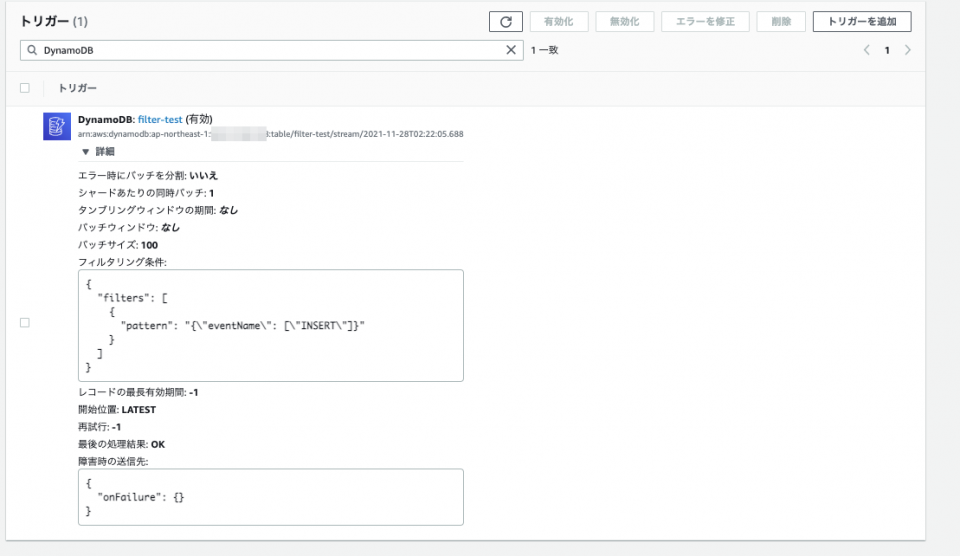
Task: Click the バッチサイズ: 100 line
Action: [118, 245]
